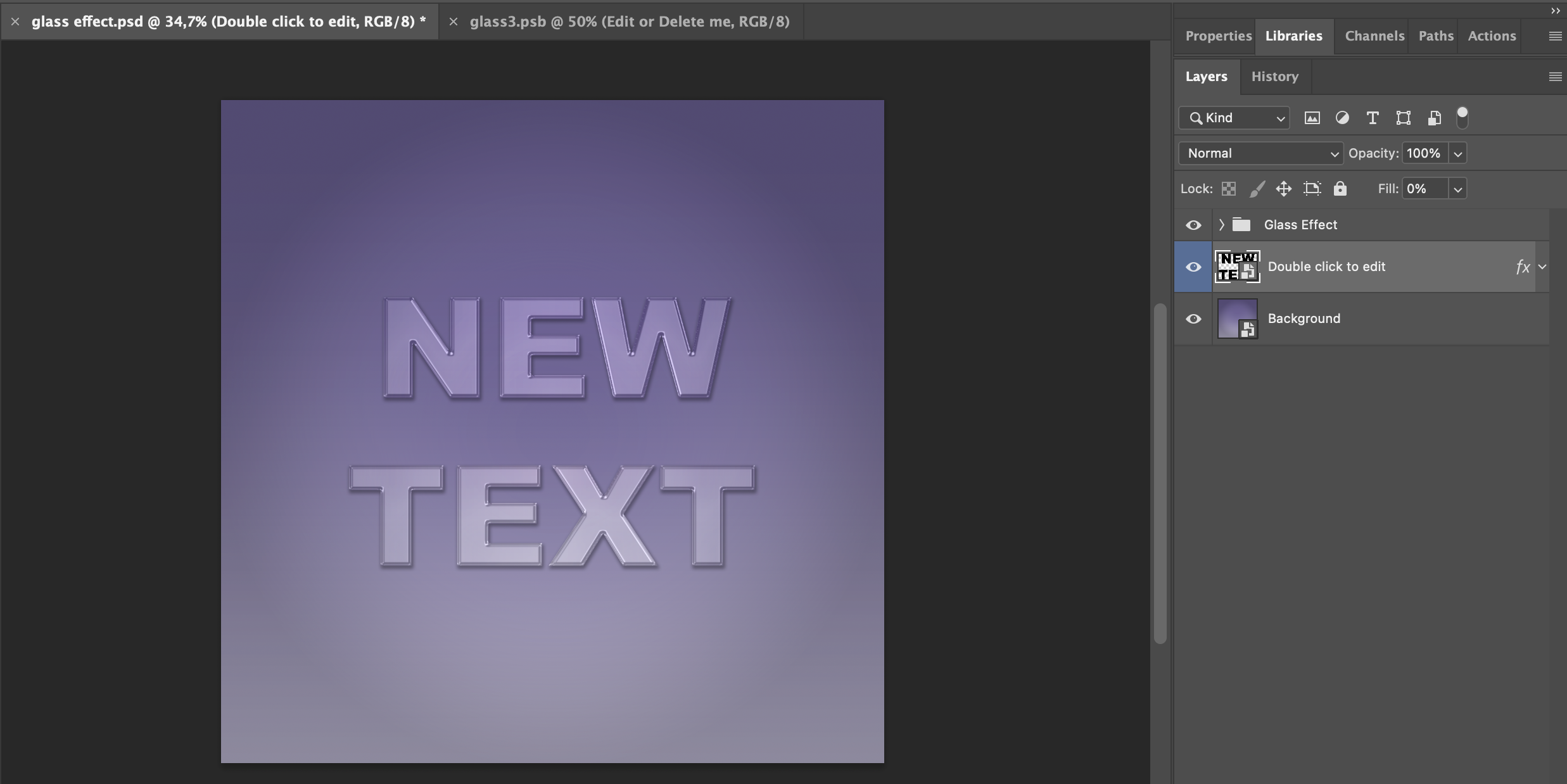Click the lock all padlock icon

click(x=1340, y=189)
